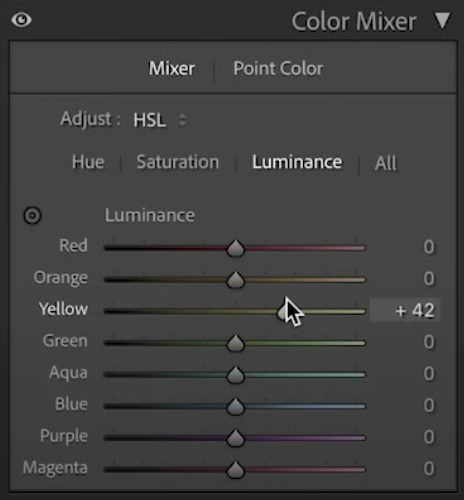The height and width of the screenshot is (500, 464).
Task: Select the Mixer tab
Action: click(x=172, y=69)
